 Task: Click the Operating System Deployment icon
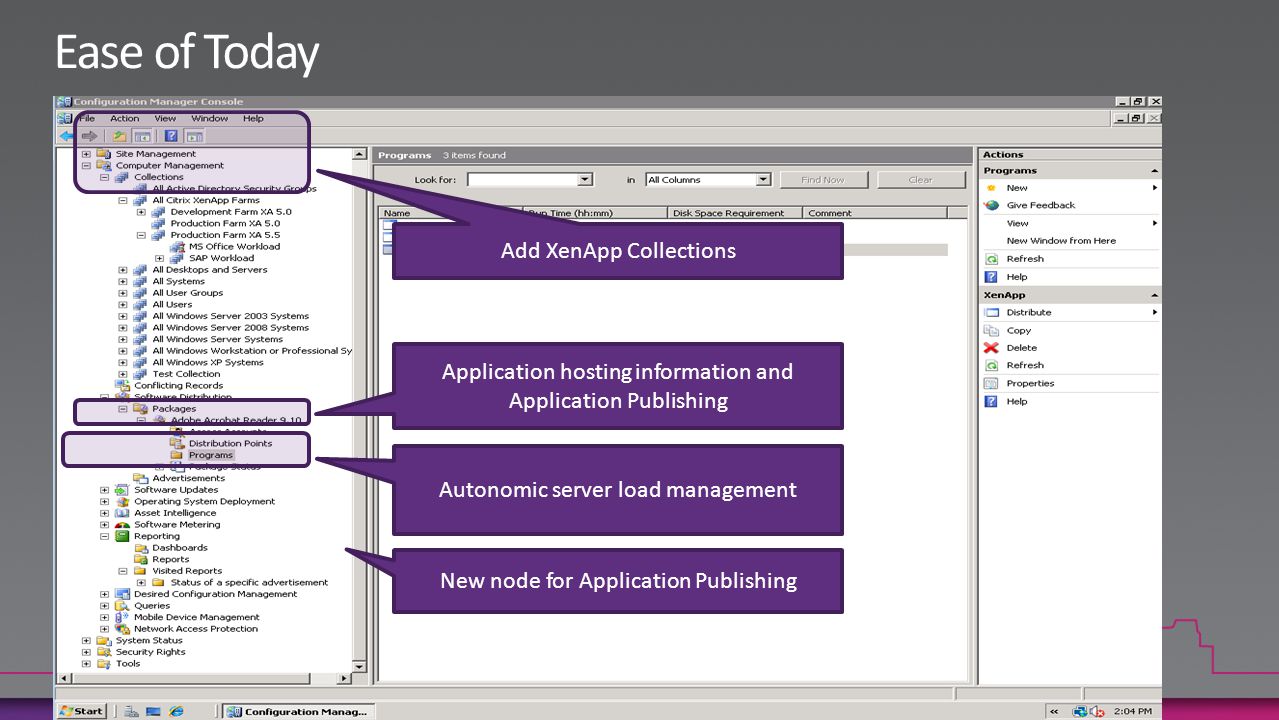coord(123,501)
